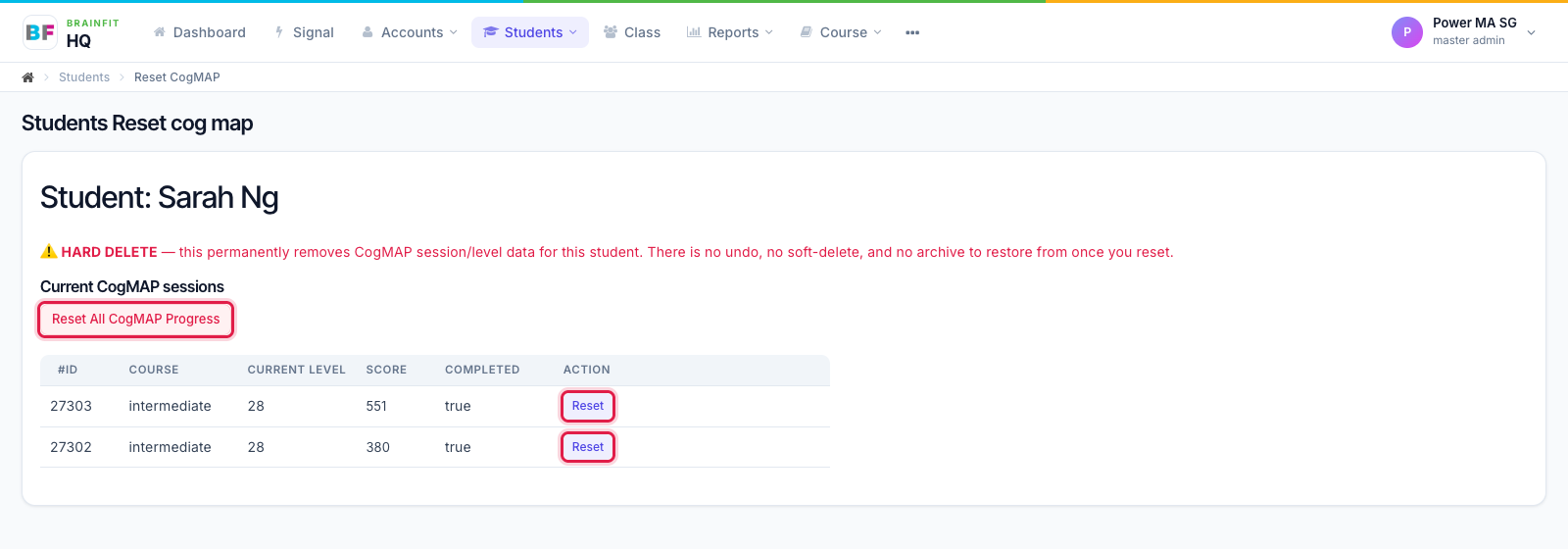Open the Students menu

(x=530, y=32)
